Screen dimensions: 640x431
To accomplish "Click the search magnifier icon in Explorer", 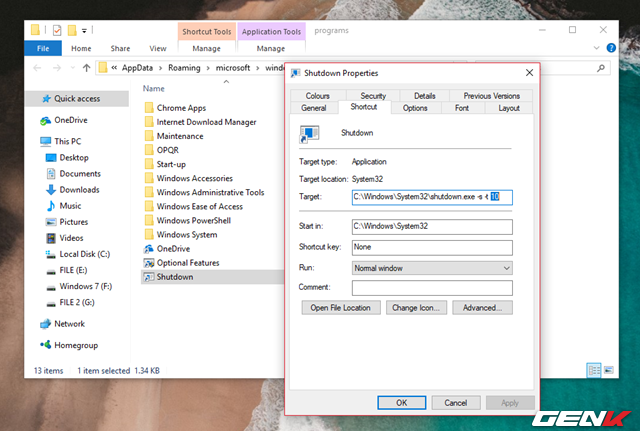I will tap(601, 68).
